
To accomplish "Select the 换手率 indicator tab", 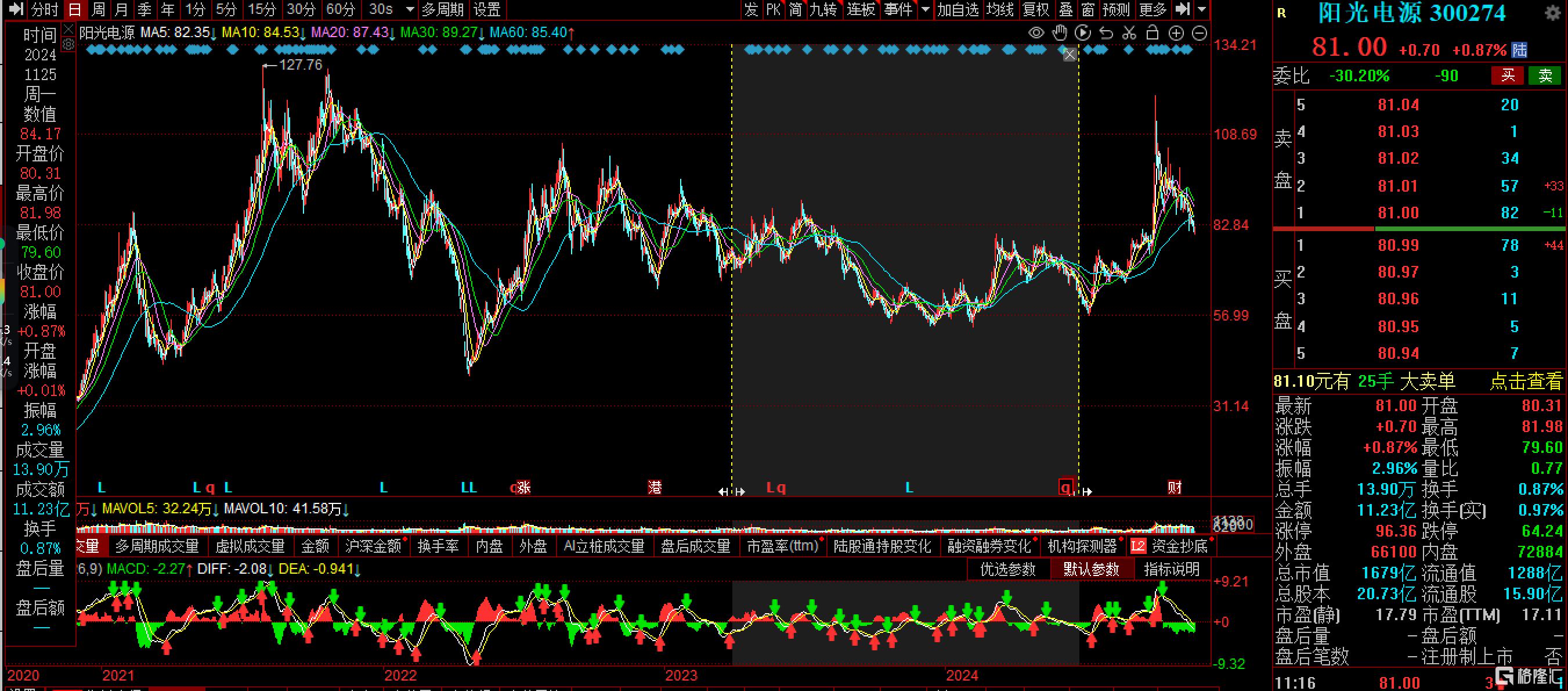I will click(x=438, y=546).
